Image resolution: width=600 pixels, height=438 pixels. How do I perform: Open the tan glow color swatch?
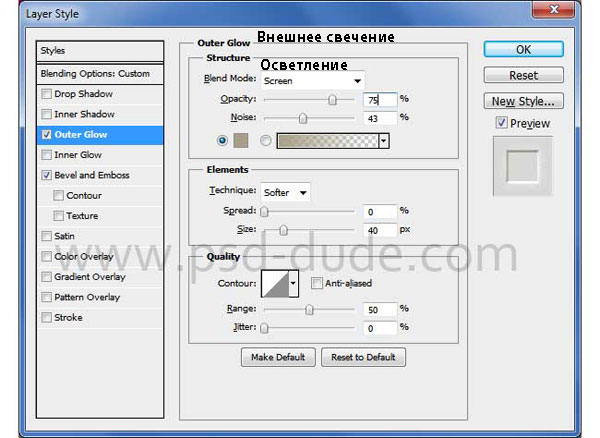241,140
